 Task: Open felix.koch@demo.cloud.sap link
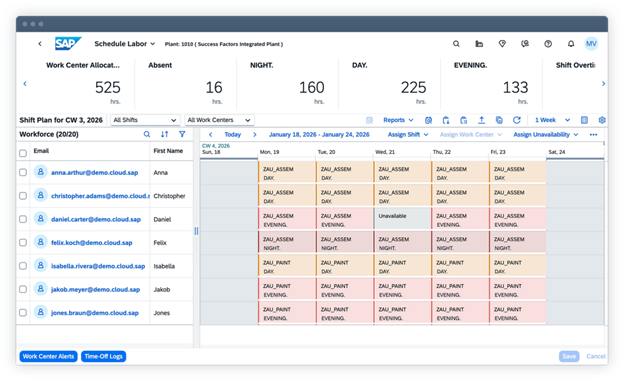(x=92, y=243)
